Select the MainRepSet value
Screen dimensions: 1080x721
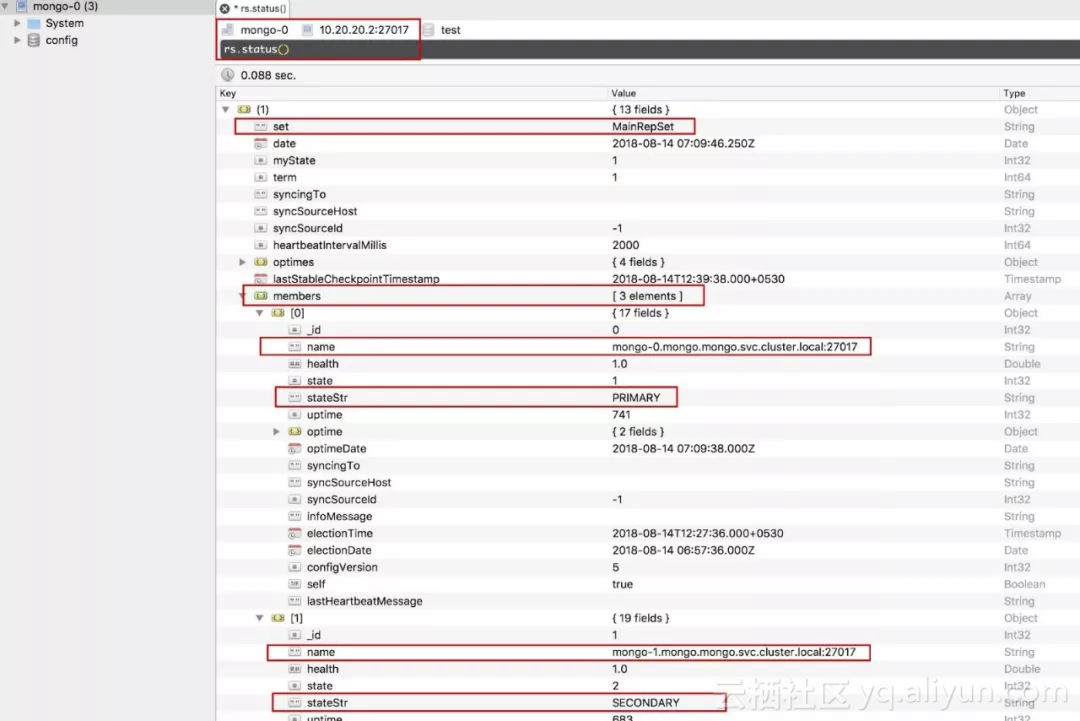tap(643, 126)
